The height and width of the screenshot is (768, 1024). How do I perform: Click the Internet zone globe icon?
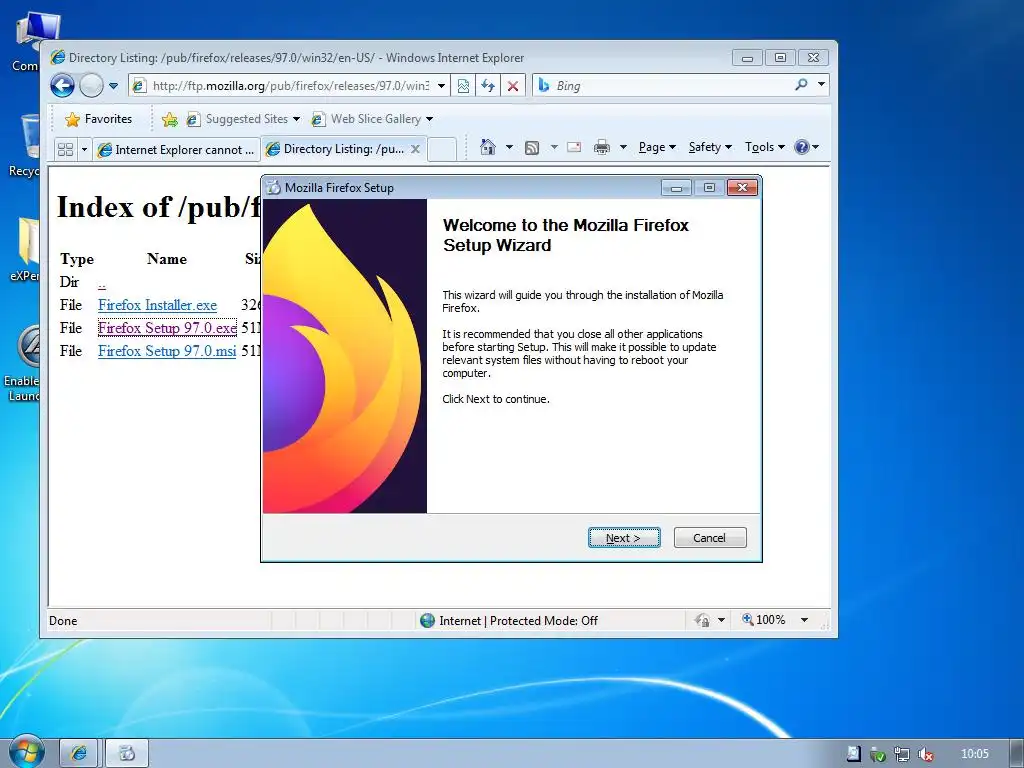pos(428,620)
